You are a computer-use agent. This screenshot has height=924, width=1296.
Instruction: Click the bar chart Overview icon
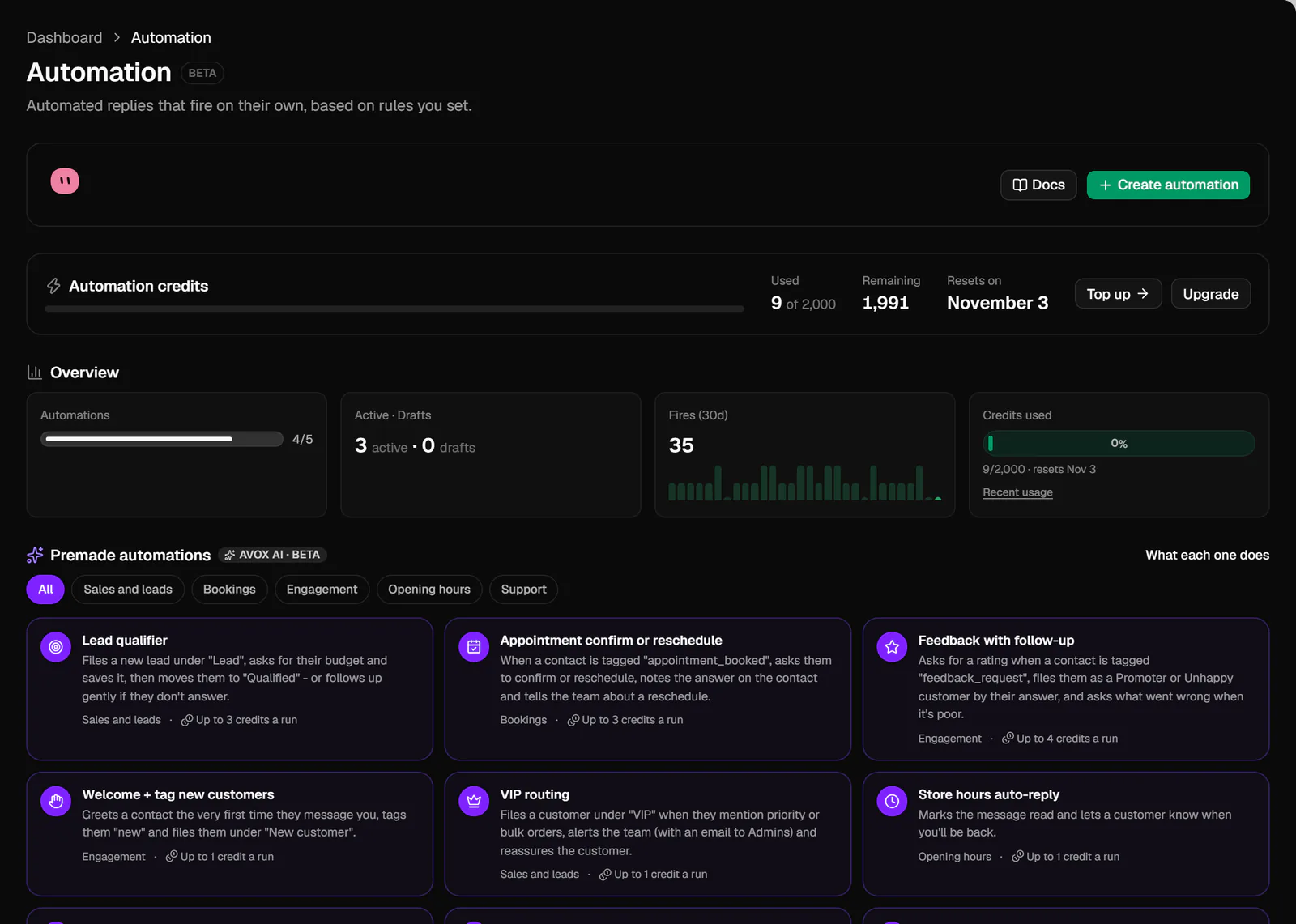click(x=34, y=373)
